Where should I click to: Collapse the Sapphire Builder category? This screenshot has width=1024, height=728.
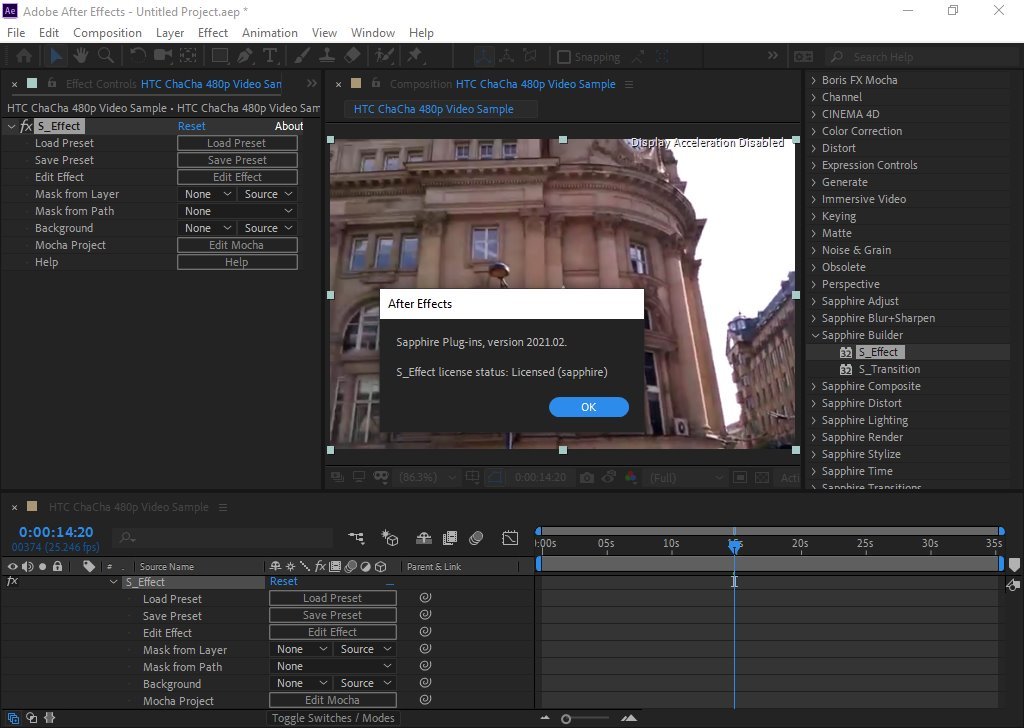coord(814,335)
